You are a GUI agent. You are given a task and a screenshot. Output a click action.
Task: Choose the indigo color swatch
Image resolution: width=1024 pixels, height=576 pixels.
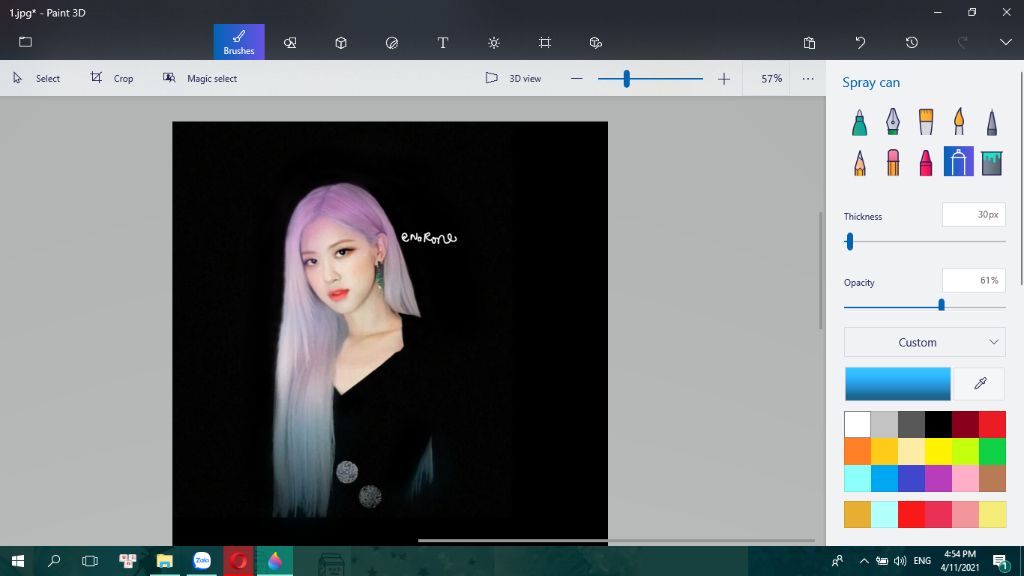(x=912, y=479)
